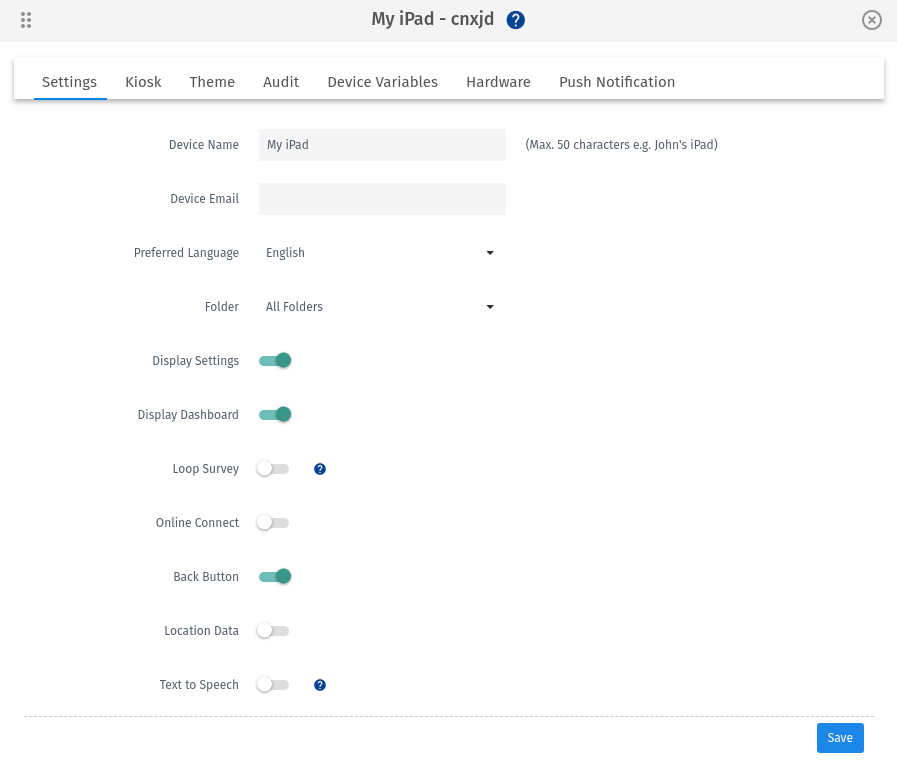This screenshot has height=762, width=897.
Task: Click the help icon beside Loop Survey
Action: (320, 468)
